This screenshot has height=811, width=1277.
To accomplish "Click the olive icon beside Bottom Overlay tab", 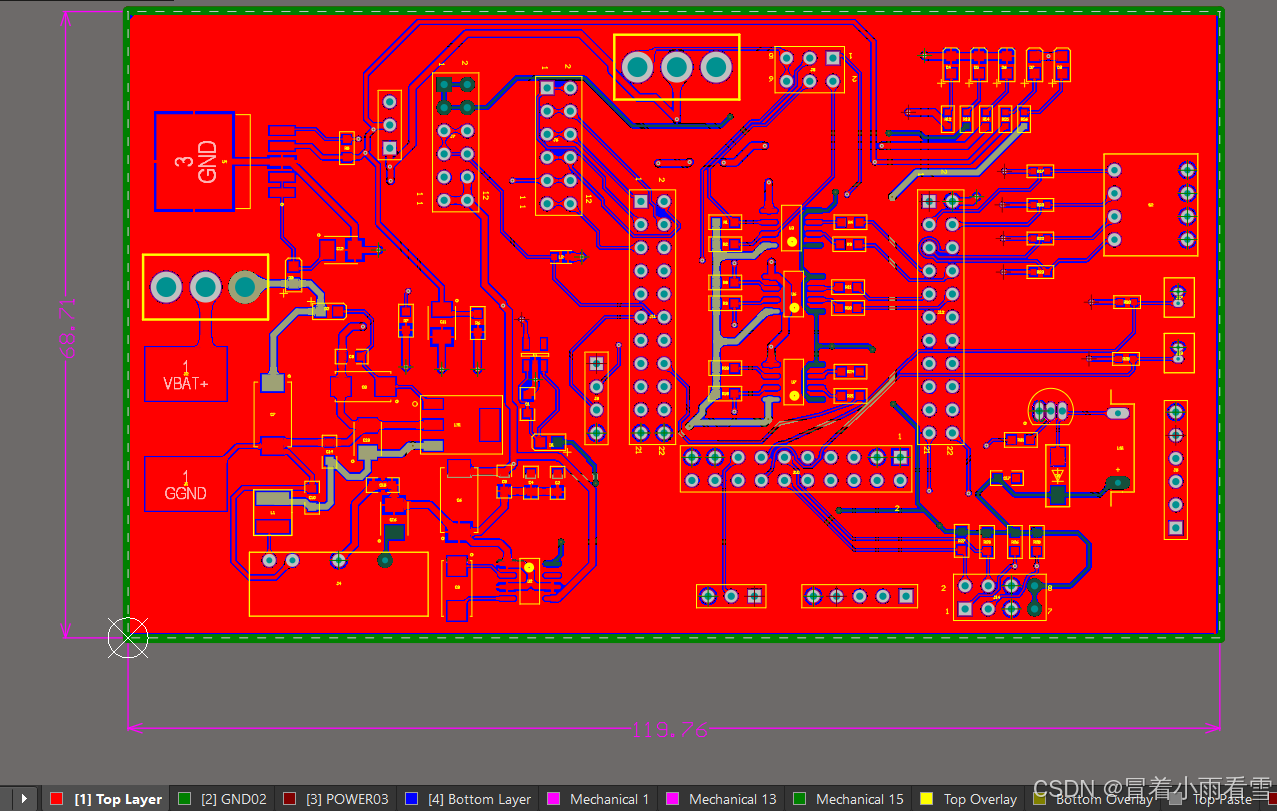I will 1040,799.
